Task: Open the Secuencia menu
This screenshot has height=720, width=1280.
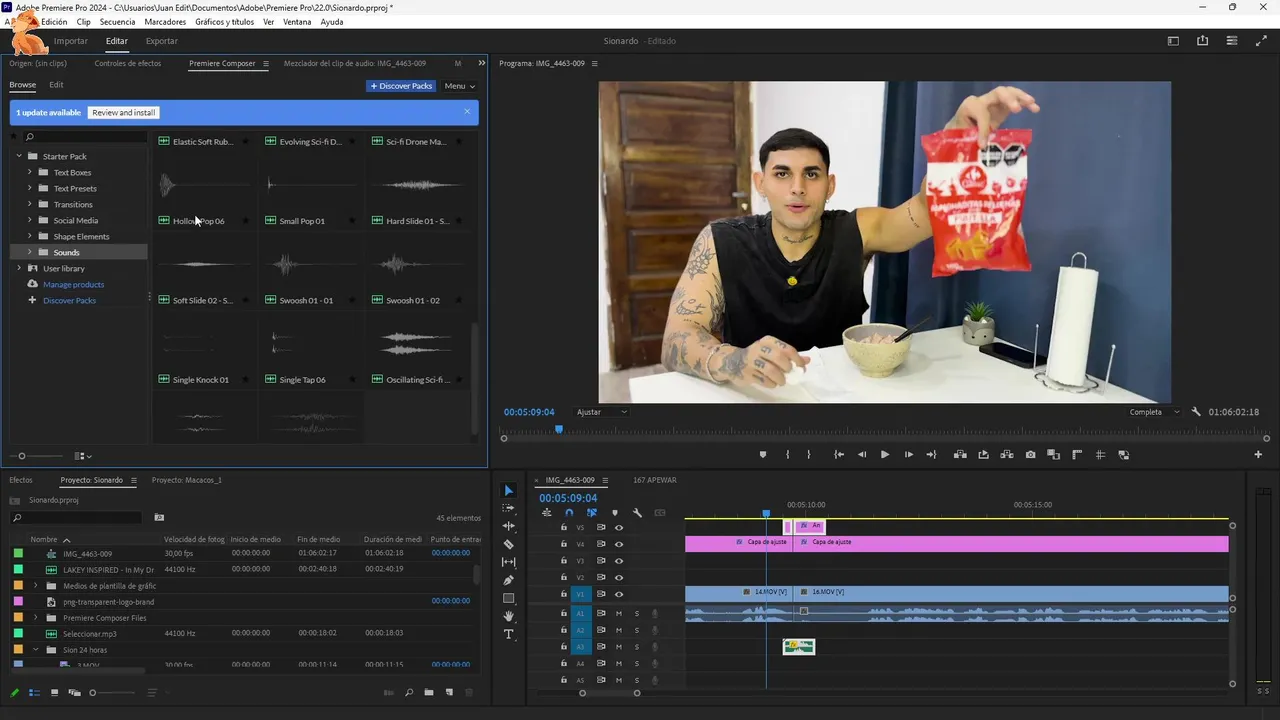Action: [118, 21]
